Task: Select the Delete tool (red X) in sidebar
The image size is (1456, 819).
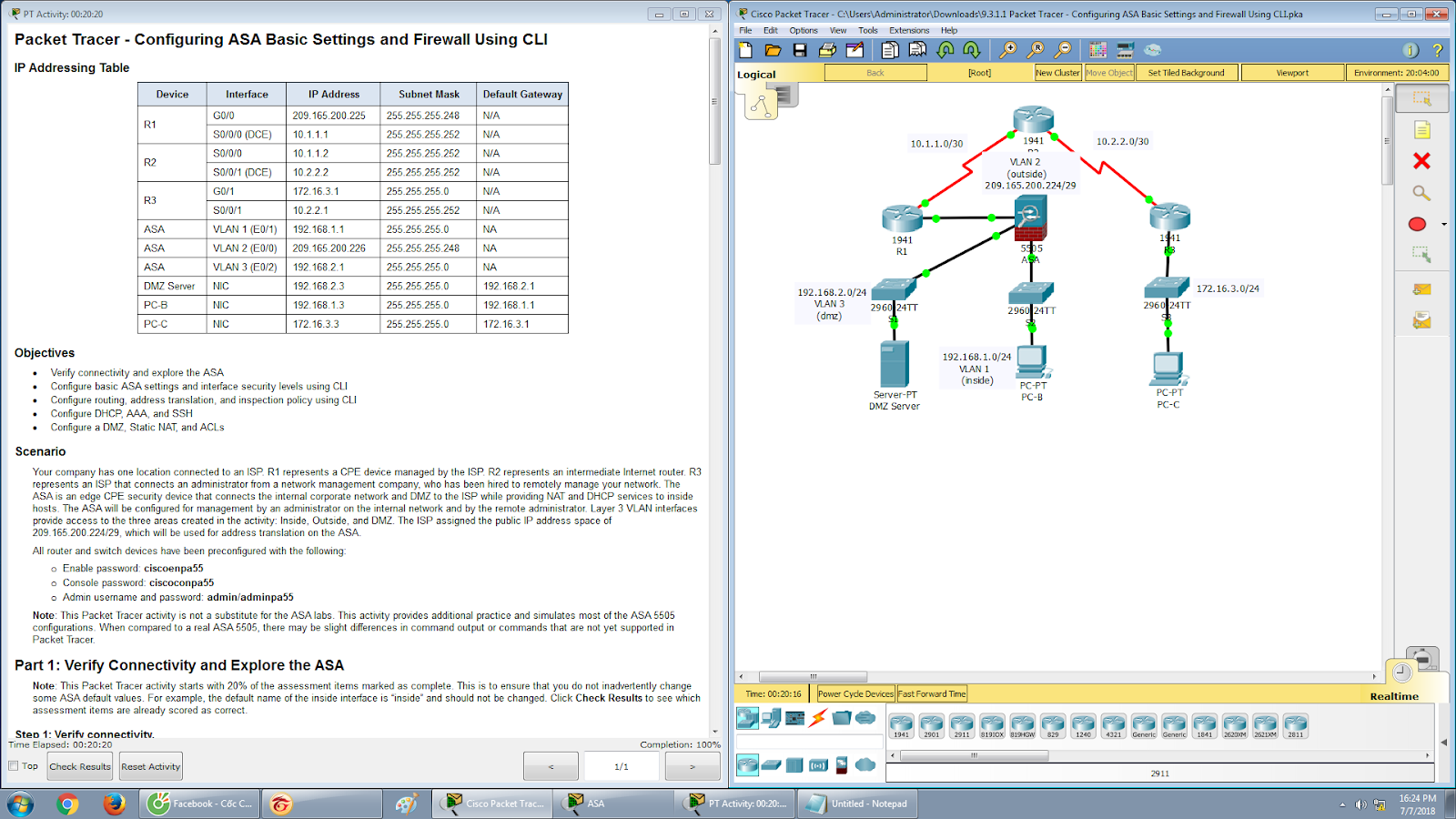Action: (1421, 160)
